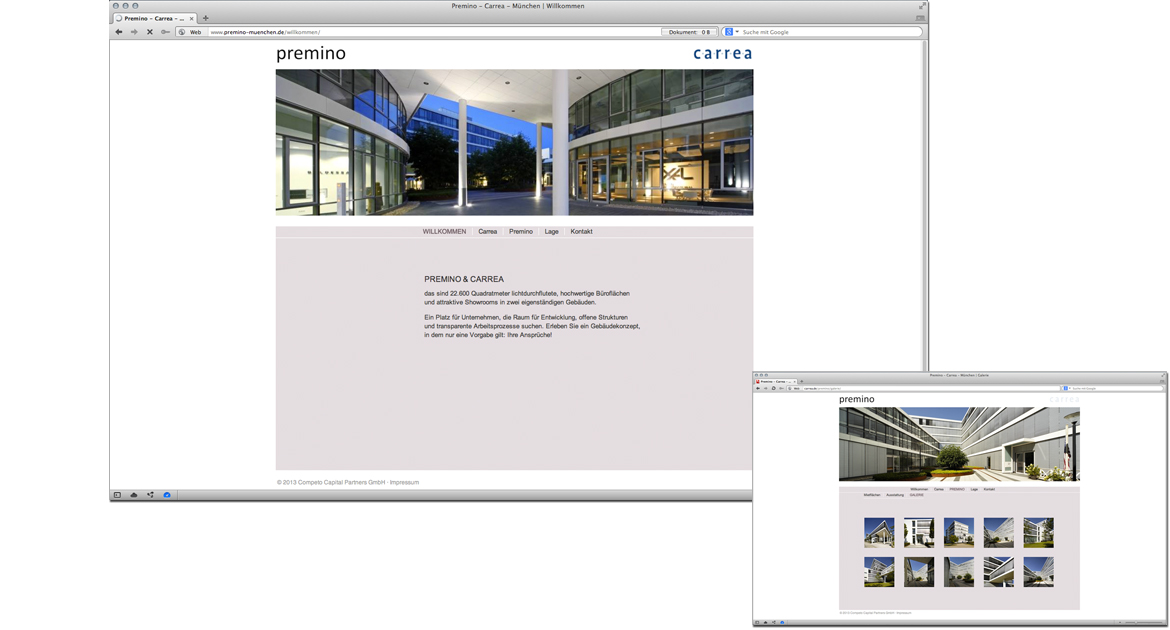1170x630 pixels.
Task: Click the browser back arrow button
Action: [x=118, y=32]
